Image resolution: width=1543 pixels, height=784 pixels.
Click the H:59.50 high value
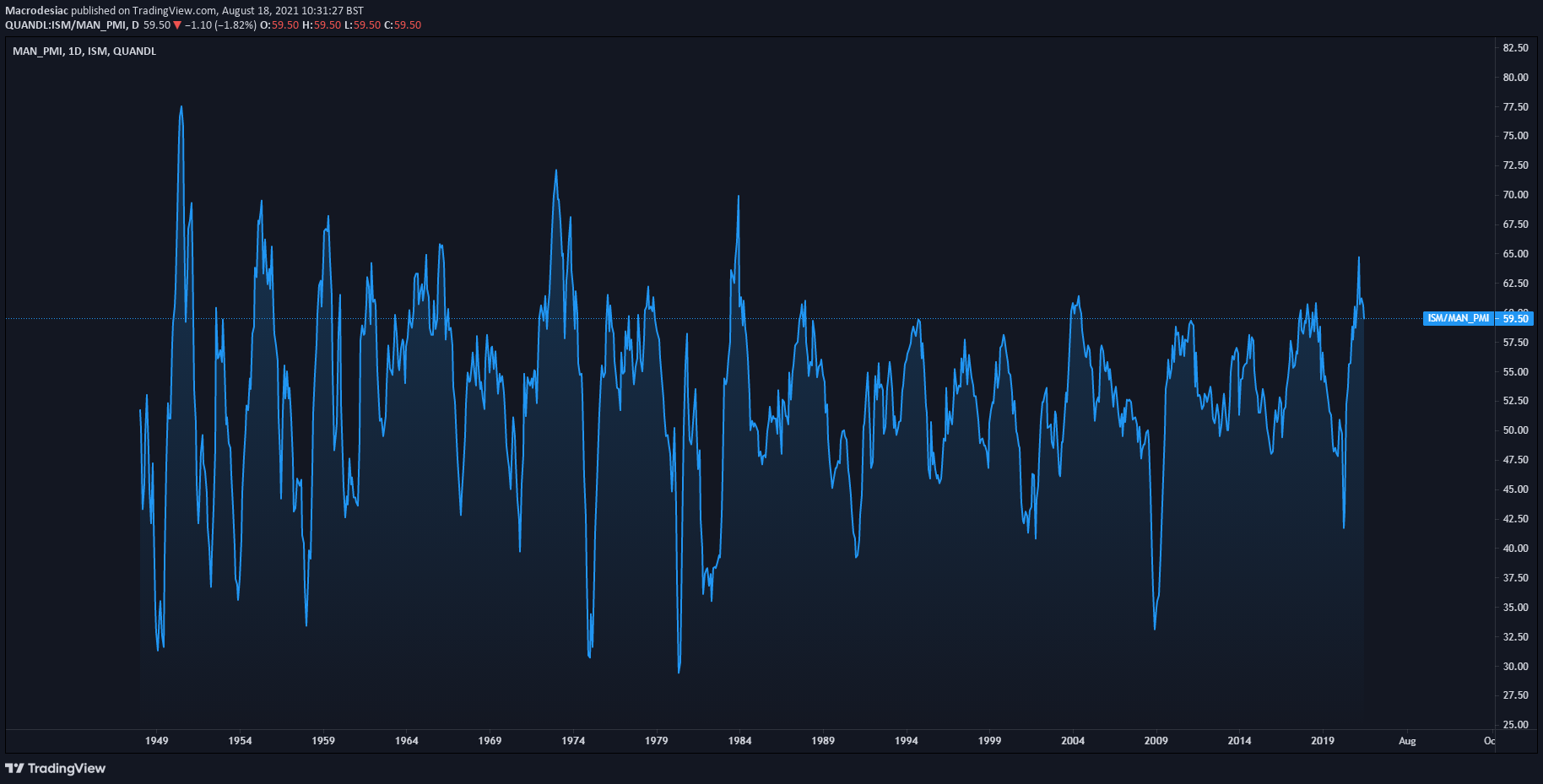tap(322, 25)
